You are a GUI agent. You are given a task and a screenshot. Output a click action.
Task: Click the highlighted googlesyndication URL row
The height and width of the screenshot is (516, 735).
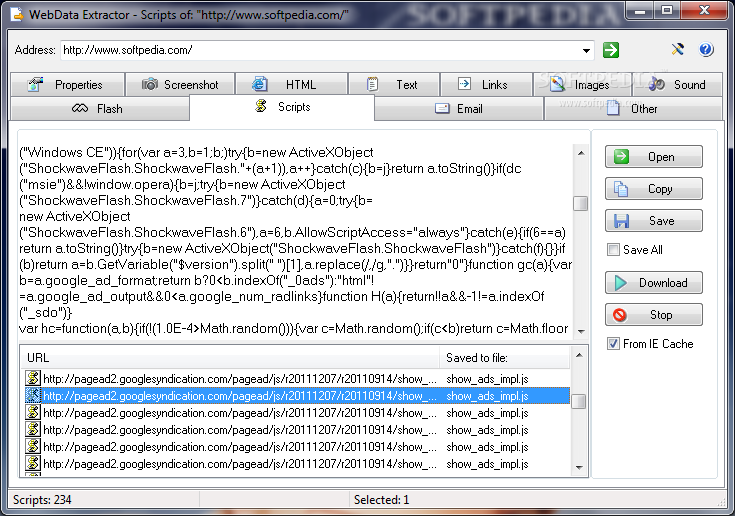click(x=297, y=396)
